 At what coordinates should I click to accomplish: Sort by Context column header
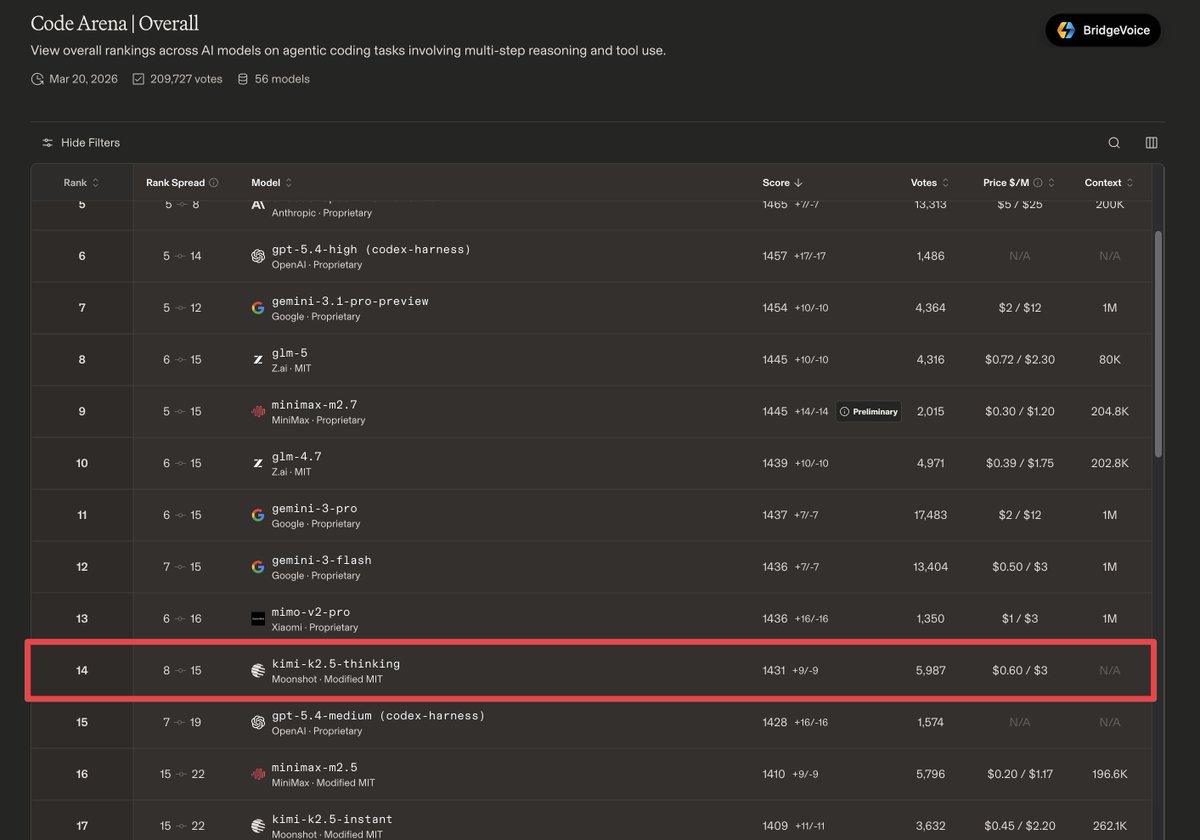pyautogui.click(x=1109, y=183)
